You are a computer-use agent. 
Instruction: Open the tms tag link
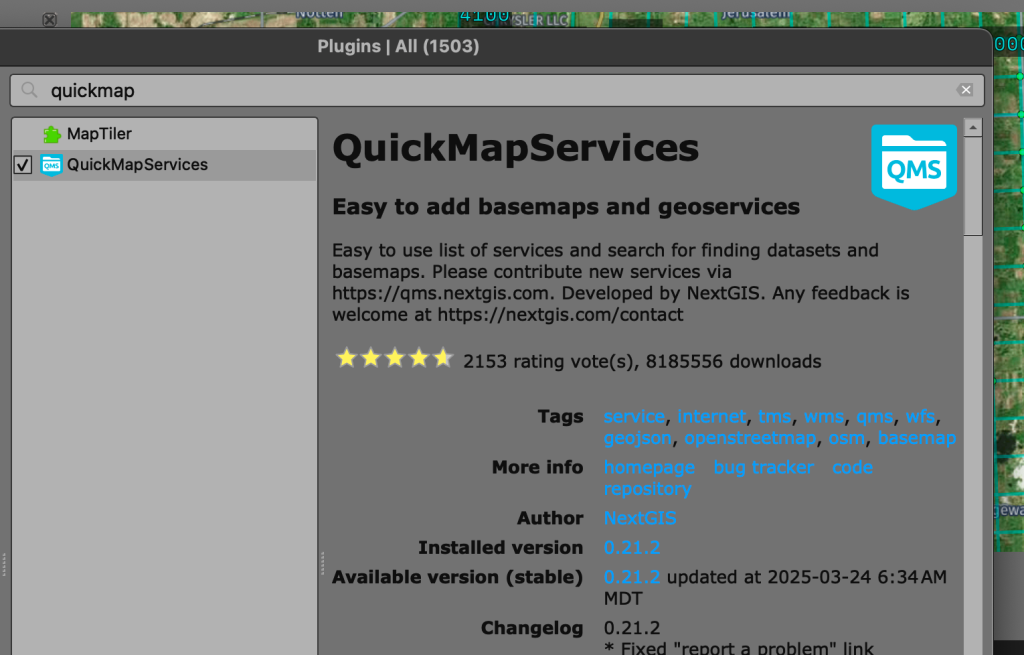(774, 417)
